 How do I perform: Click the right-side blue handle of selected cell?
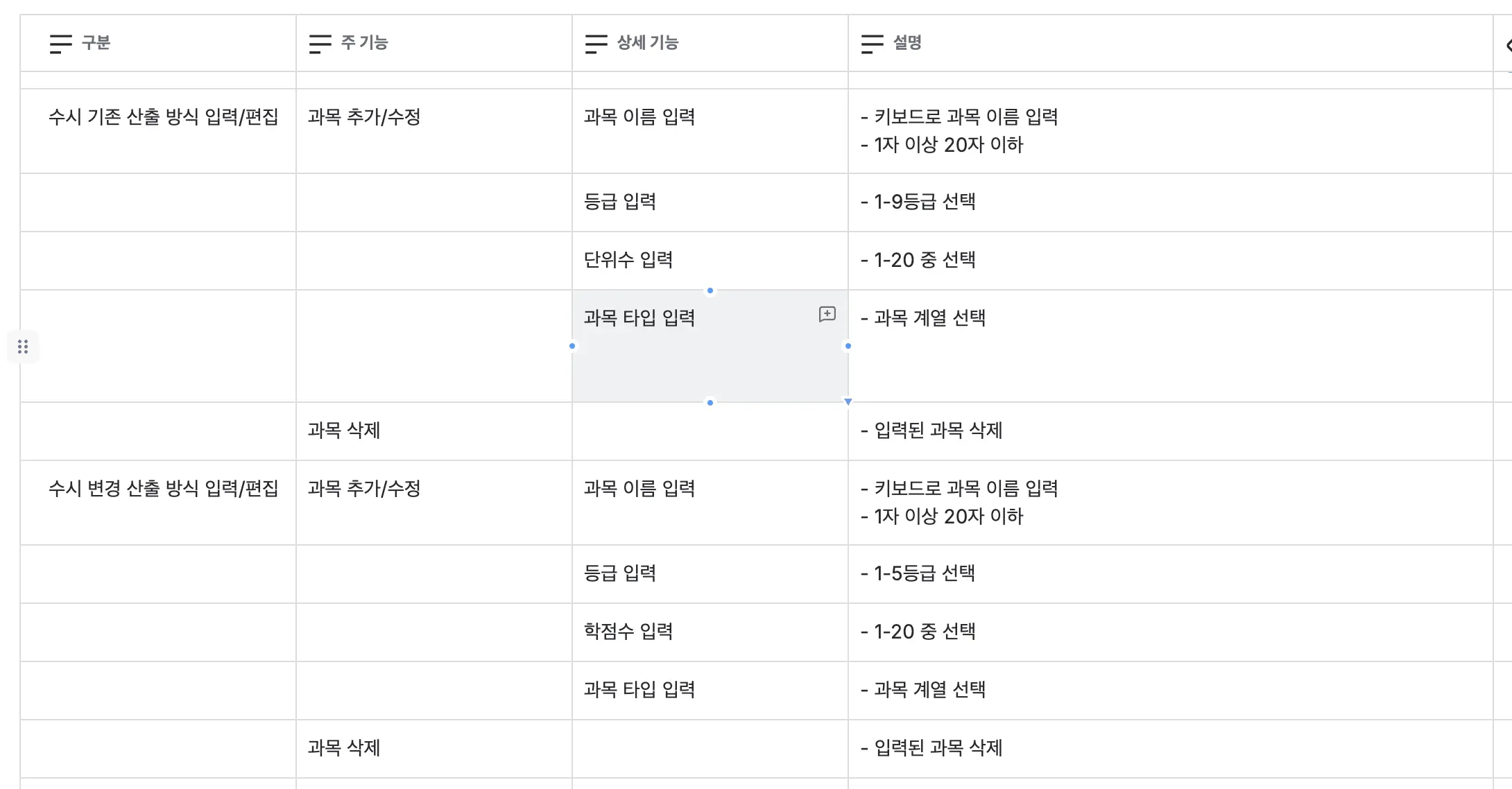(x=848, y=346)
